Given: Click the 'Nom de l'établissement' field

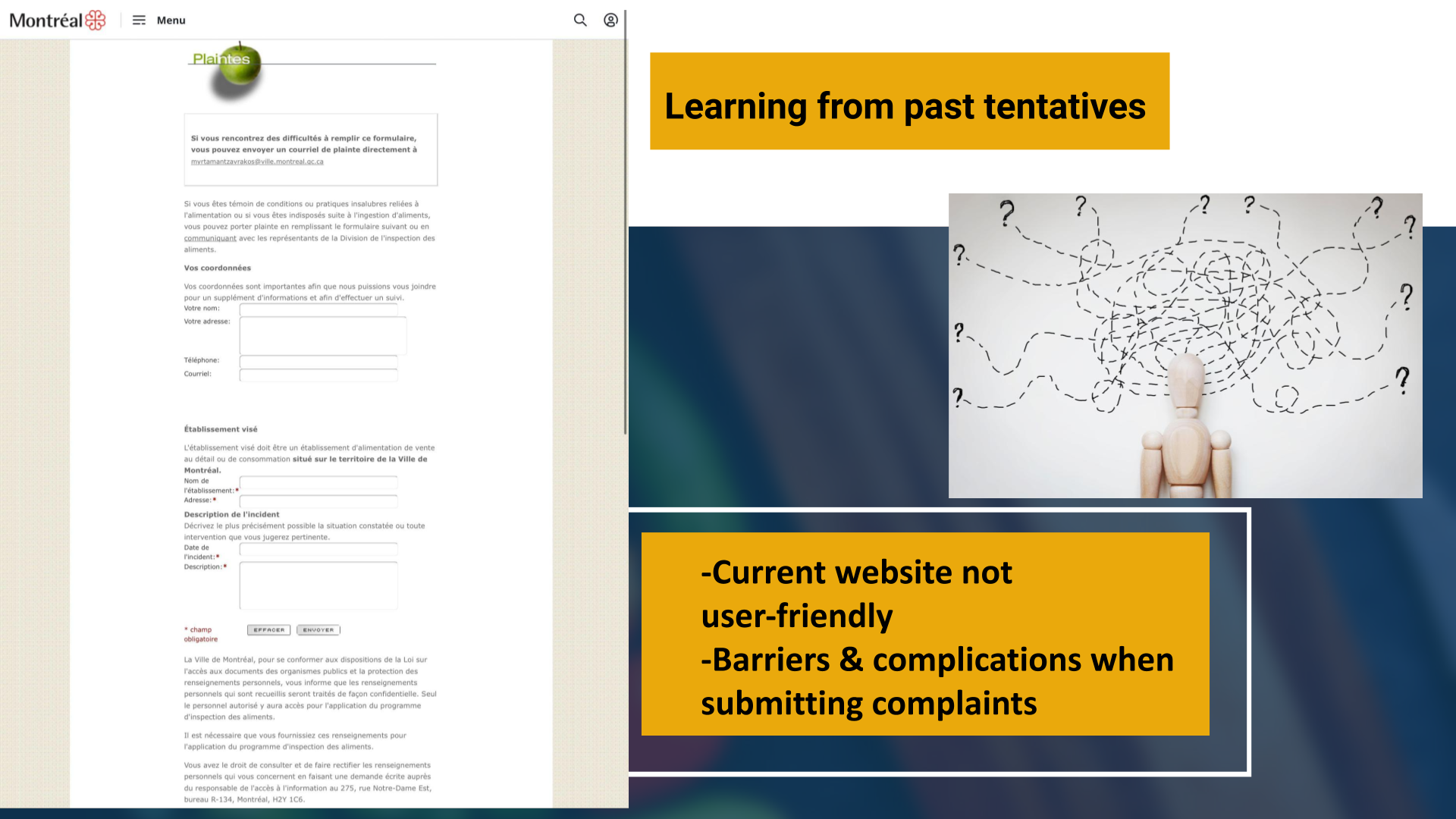Looking at the screenshot, I should [318, 482].
